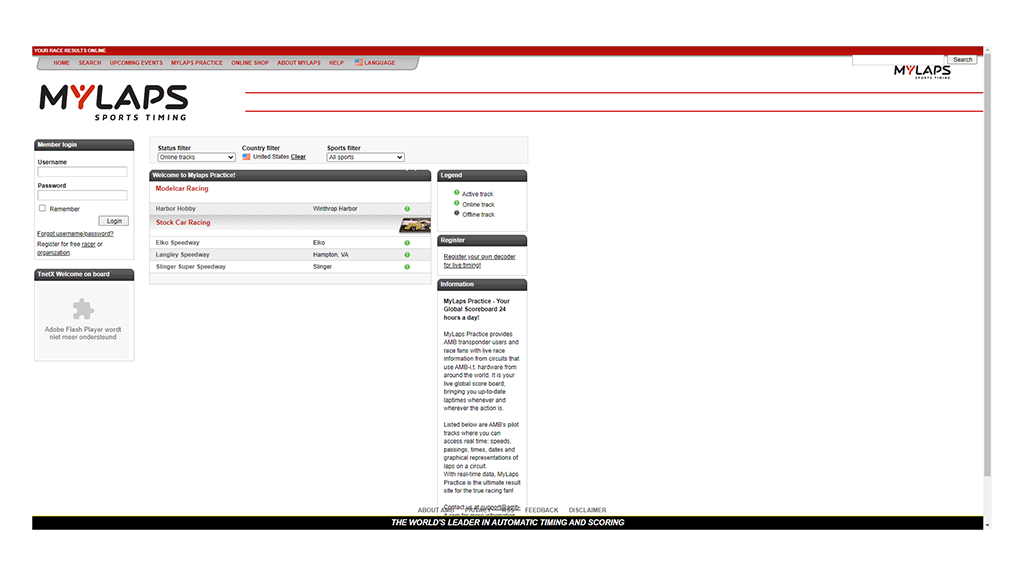Screen dimensions: 1024x576
Task: Click the Forgot username/password link
Action: pos(75,234)
